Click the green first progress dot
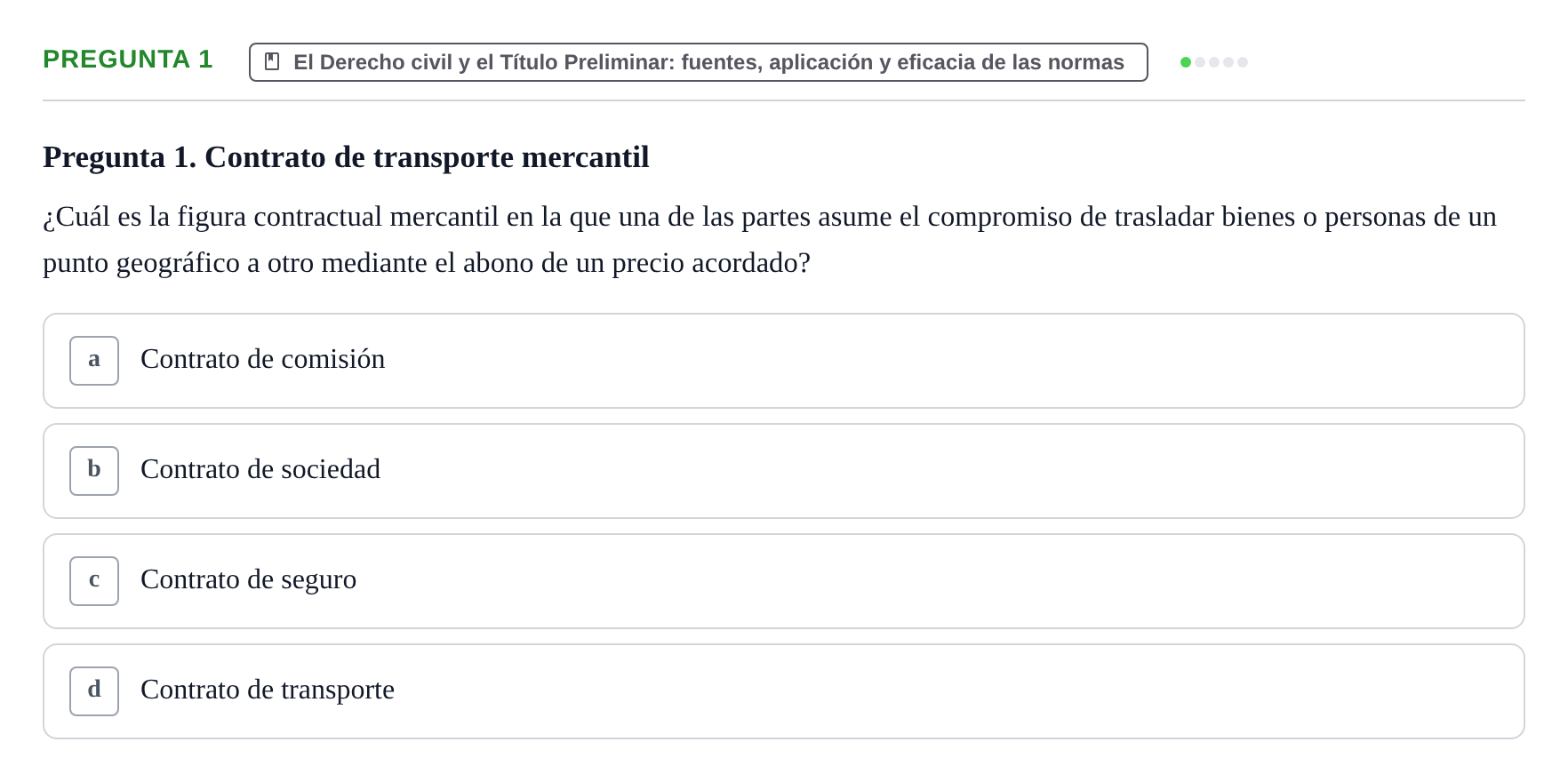The image size is (1568, 782). pos(1186,62)
